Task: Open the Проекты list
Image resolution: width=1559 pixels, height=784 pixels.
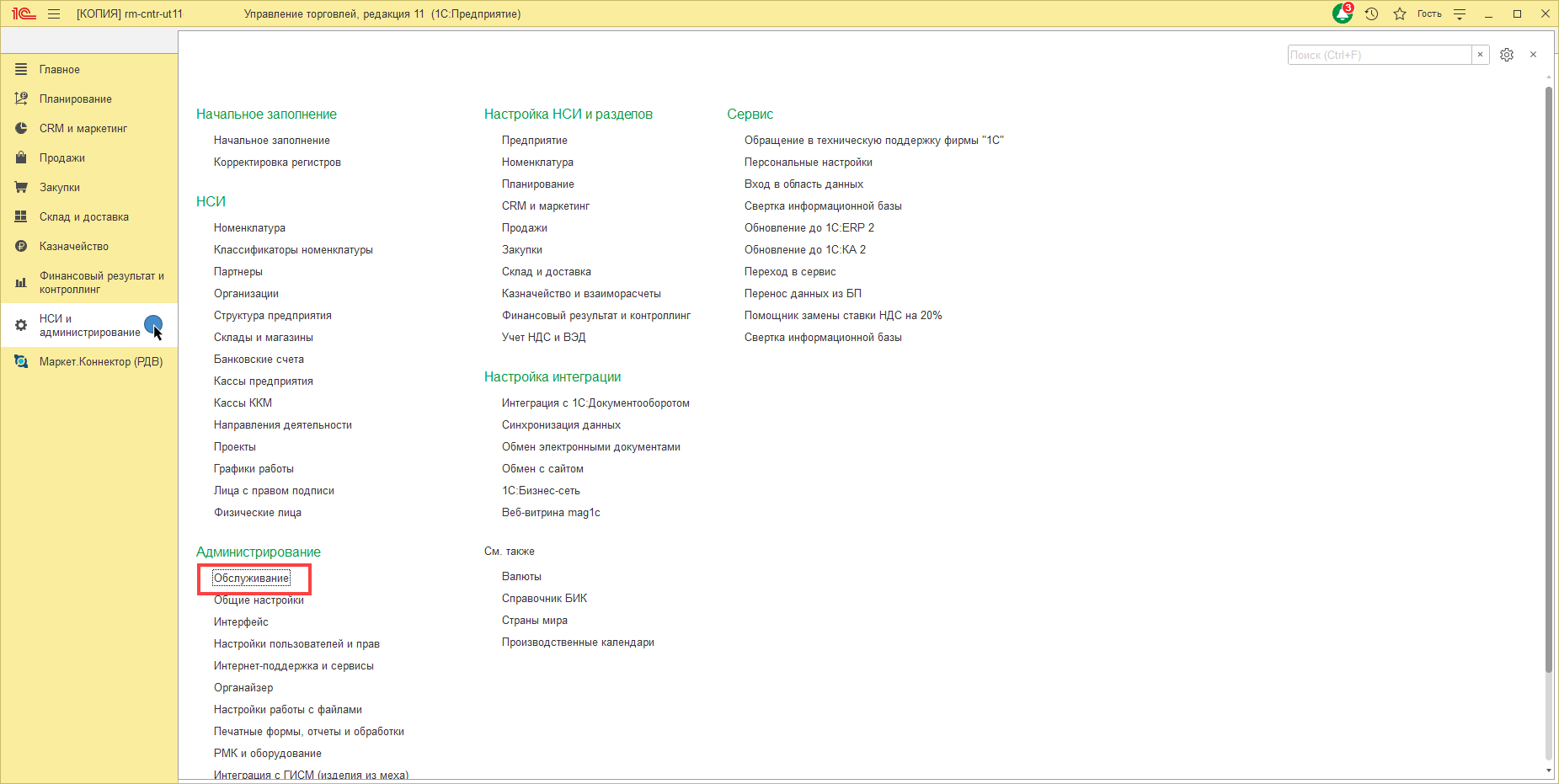Action: pyautogui.click(x=235, y=447)
